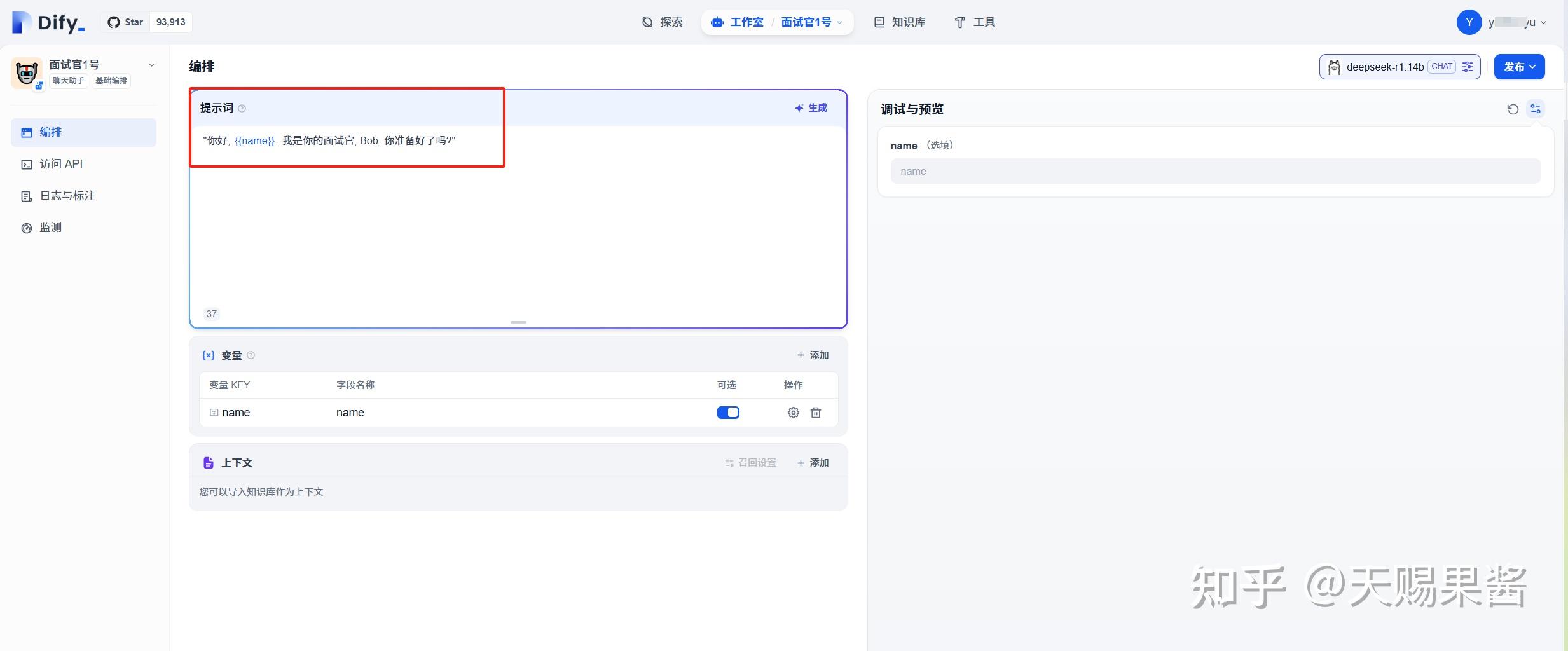Delete the name variable with trash icon
1568x651 pixels.
point(816,413)
